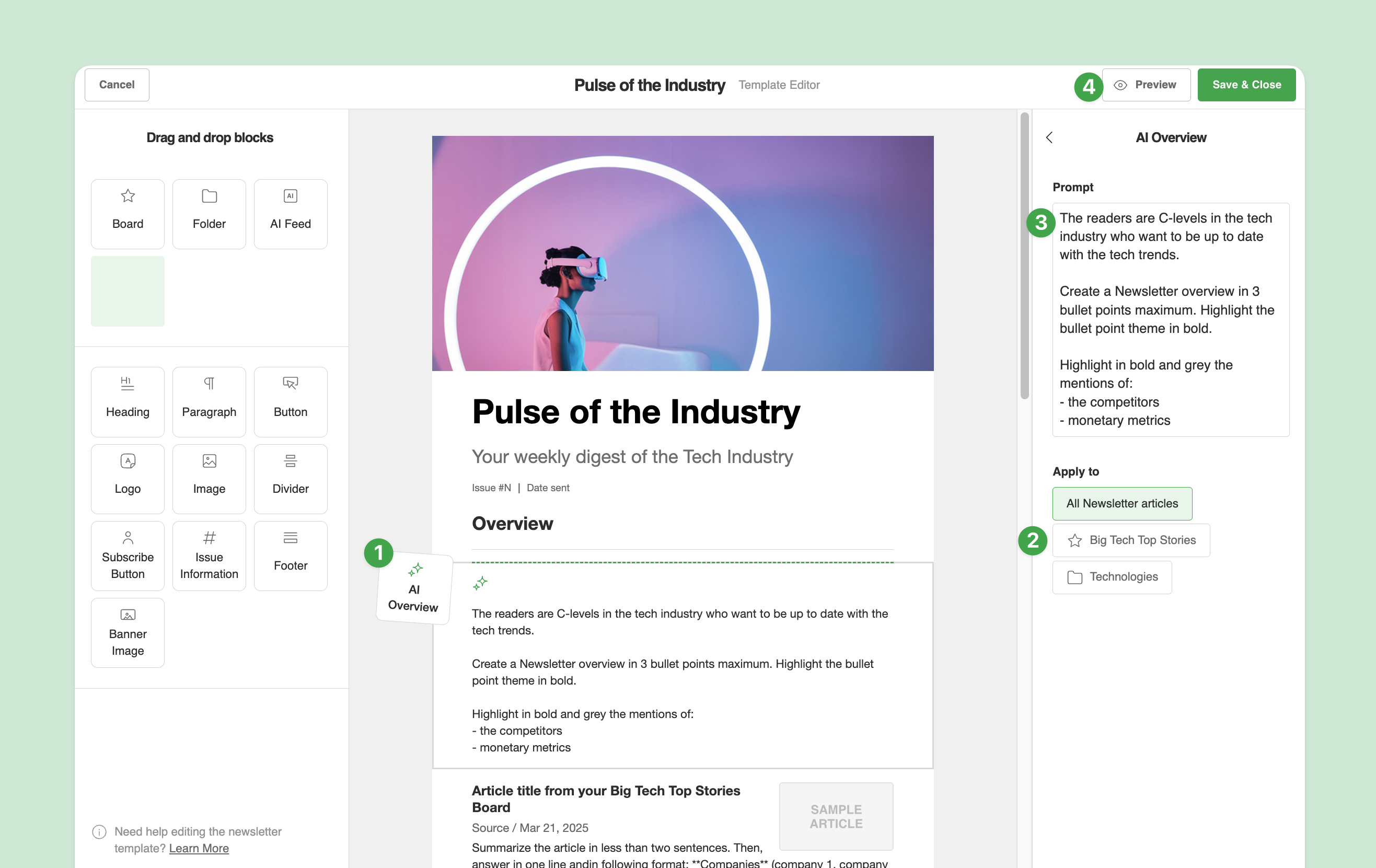Screen dimensions: 1376x868
Task: Click the star icon on Big Tech Top Stories
Action: pyautogui.click(x=1074, y=540)
